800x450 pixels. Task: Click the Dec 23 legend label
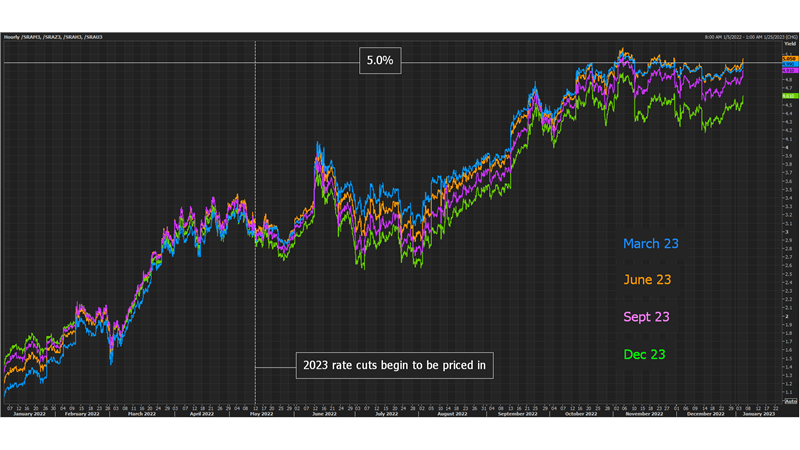pos(644,354)
